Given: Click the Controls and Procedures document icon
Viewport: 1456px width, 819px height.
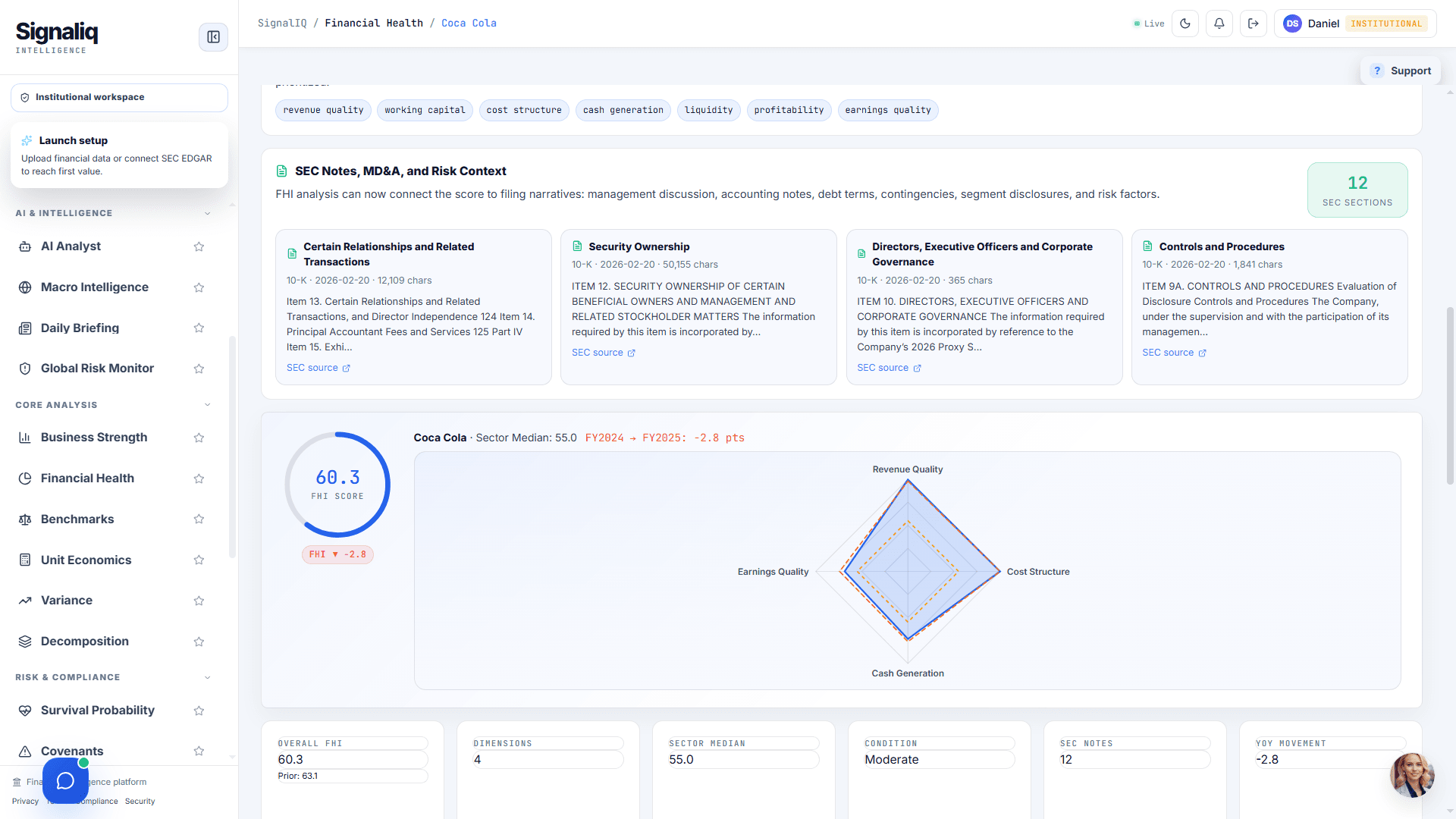Looking at the screenshot, I should coord(1147,246).
